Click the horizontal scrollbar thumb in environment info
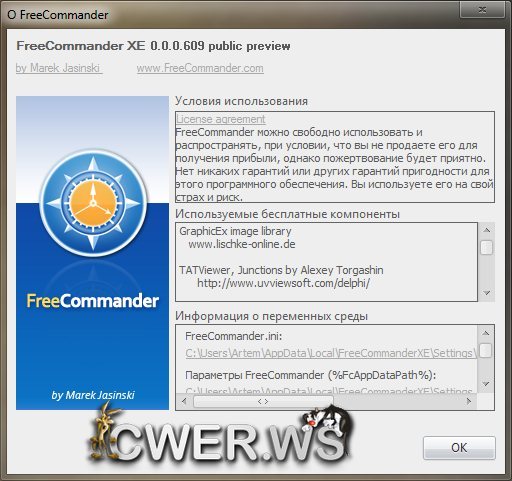This screenshot has width=512, height=481. 263,401
